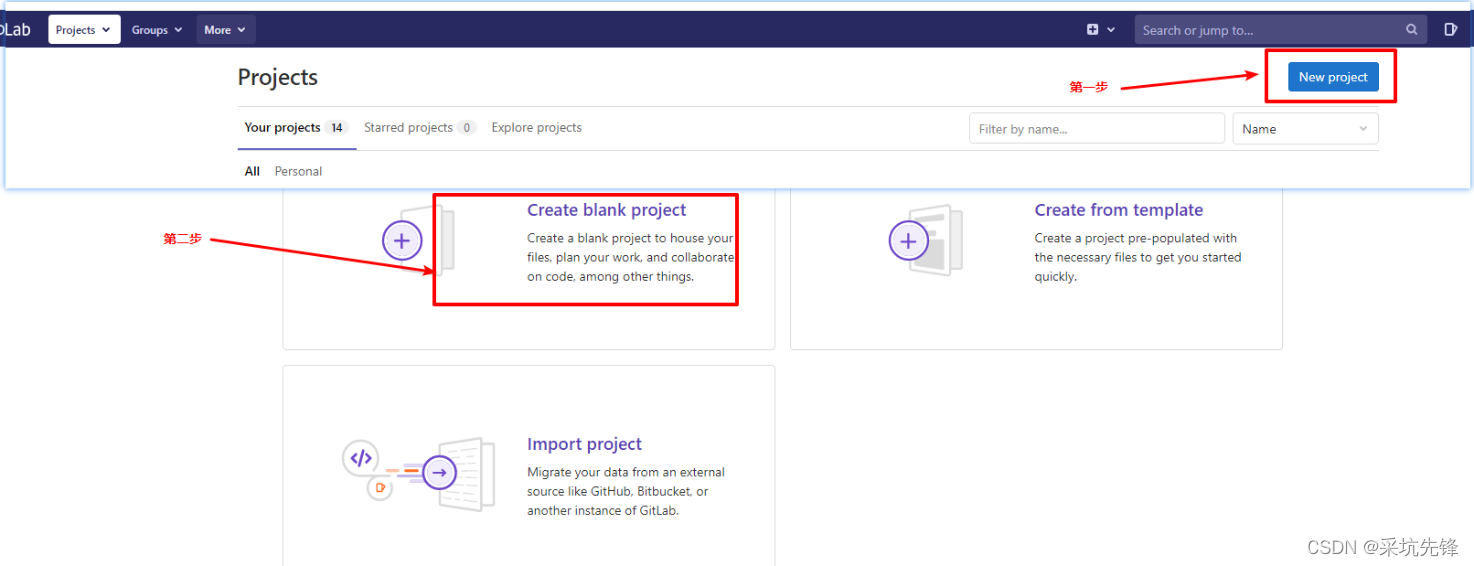
Task: Switch to Your projects tab
Action: pos(297,128)
